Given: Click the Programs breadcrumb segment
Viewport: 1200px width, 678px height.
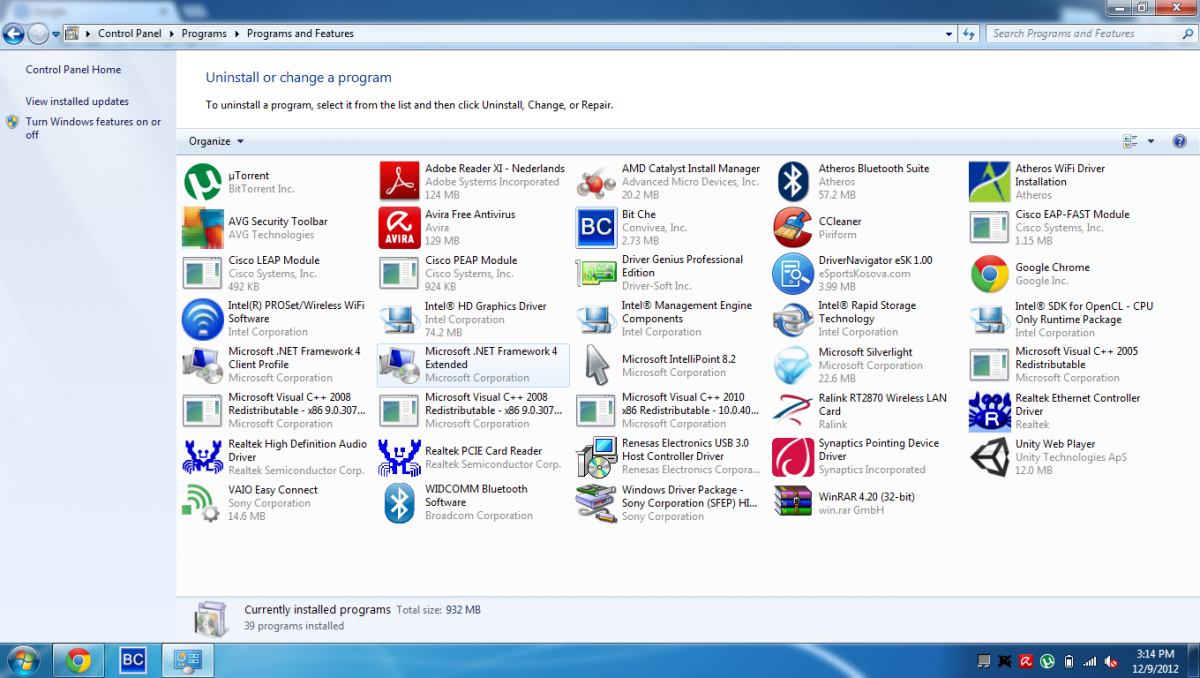Looking at the screenshot, I should click(204, 34).
